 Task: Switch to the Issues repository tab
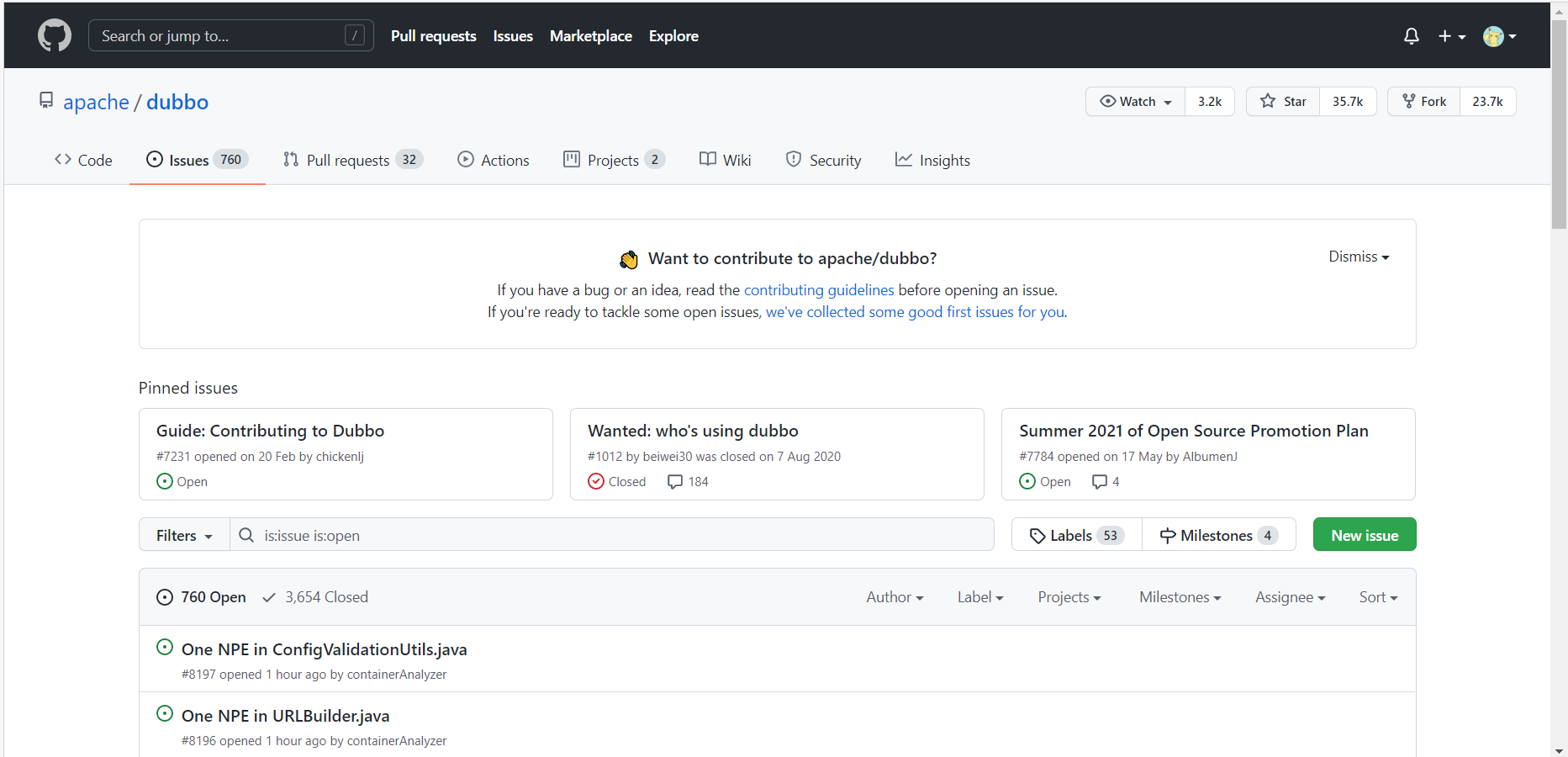click(198, 160)
